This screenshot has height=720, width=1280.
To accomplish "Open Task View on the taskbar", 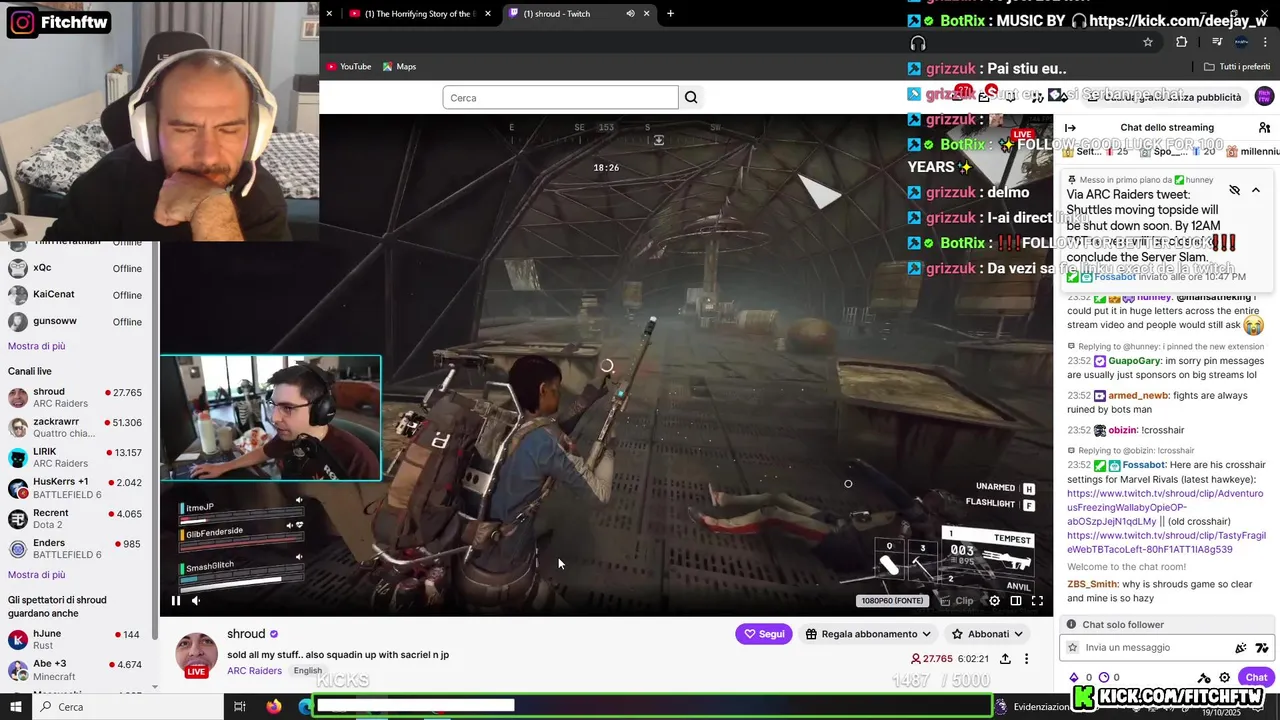I will point(240,707).
